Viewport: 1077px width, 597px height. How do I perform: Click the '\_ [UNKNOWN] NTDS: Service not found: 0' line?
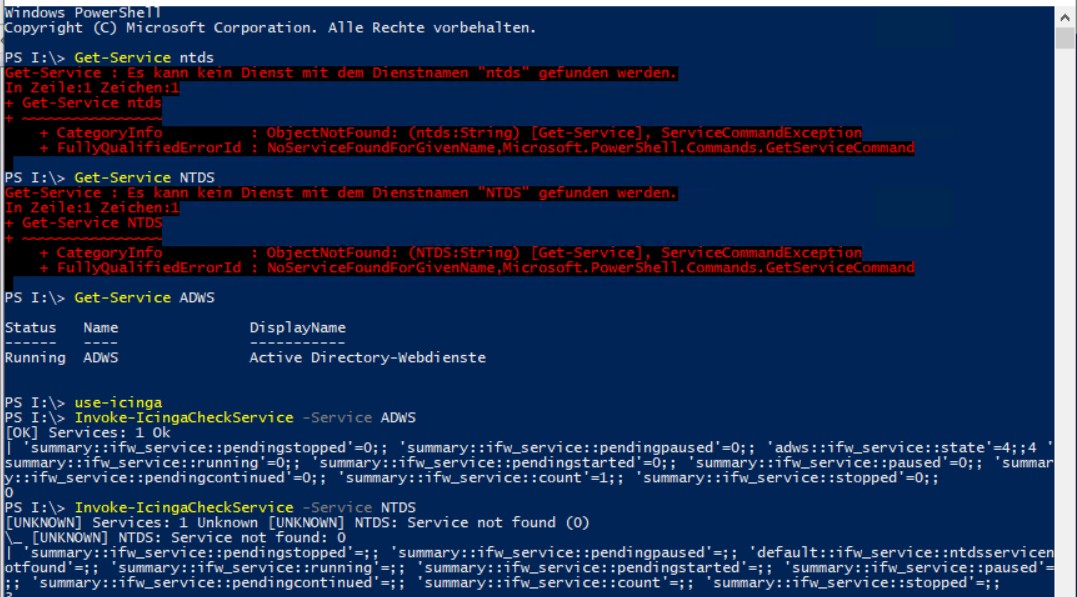coord(175,538)
